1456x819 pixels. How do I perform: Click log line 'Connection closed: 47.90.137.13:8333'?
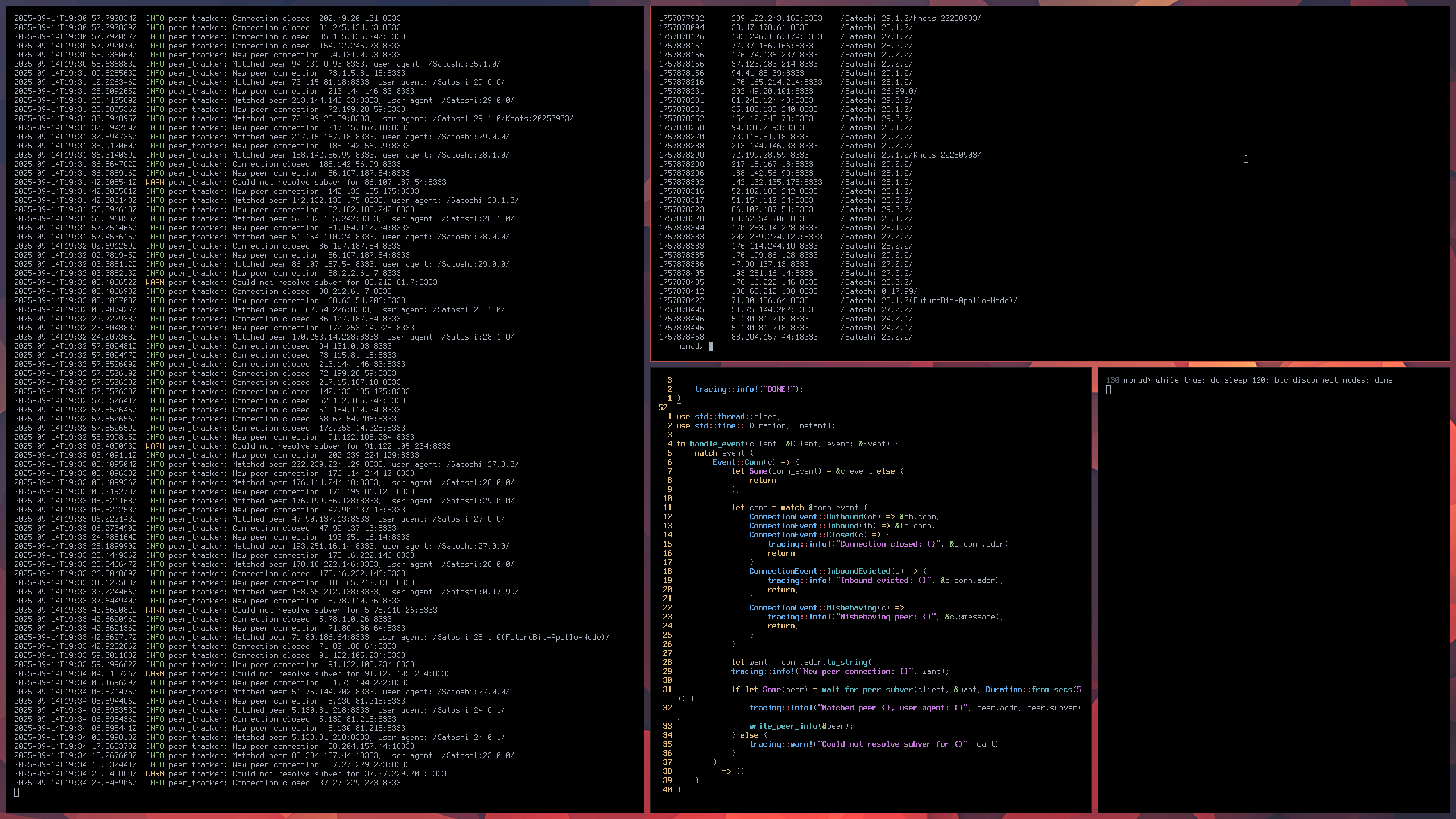coord(205,528)
